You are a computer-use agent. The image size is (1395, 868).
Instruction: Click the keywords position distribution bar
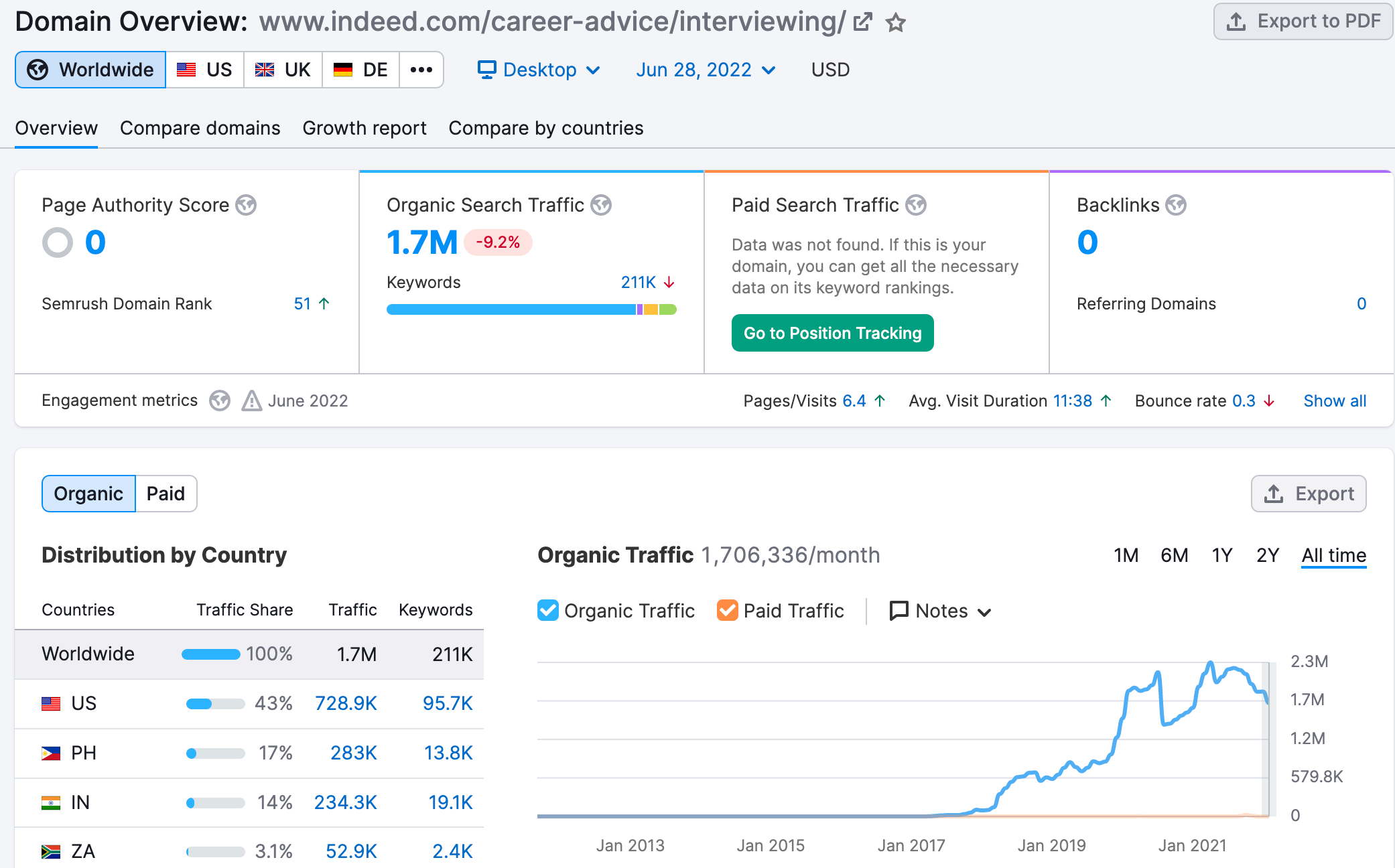tap(531, 309)
